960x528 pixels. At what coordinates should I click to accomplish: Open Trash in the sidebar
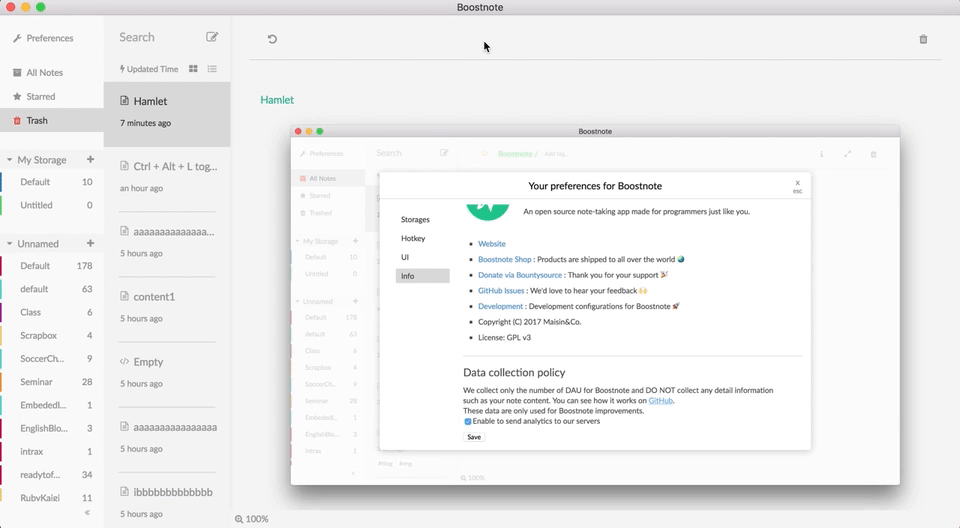coord(51,121)
